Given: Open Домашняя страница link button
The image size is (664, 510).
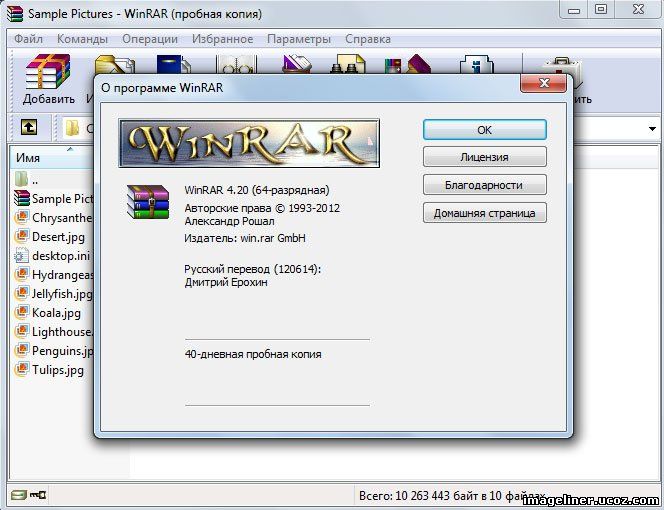Looking at the screenshot, I should pyautogui.click(x=484, y=213).
